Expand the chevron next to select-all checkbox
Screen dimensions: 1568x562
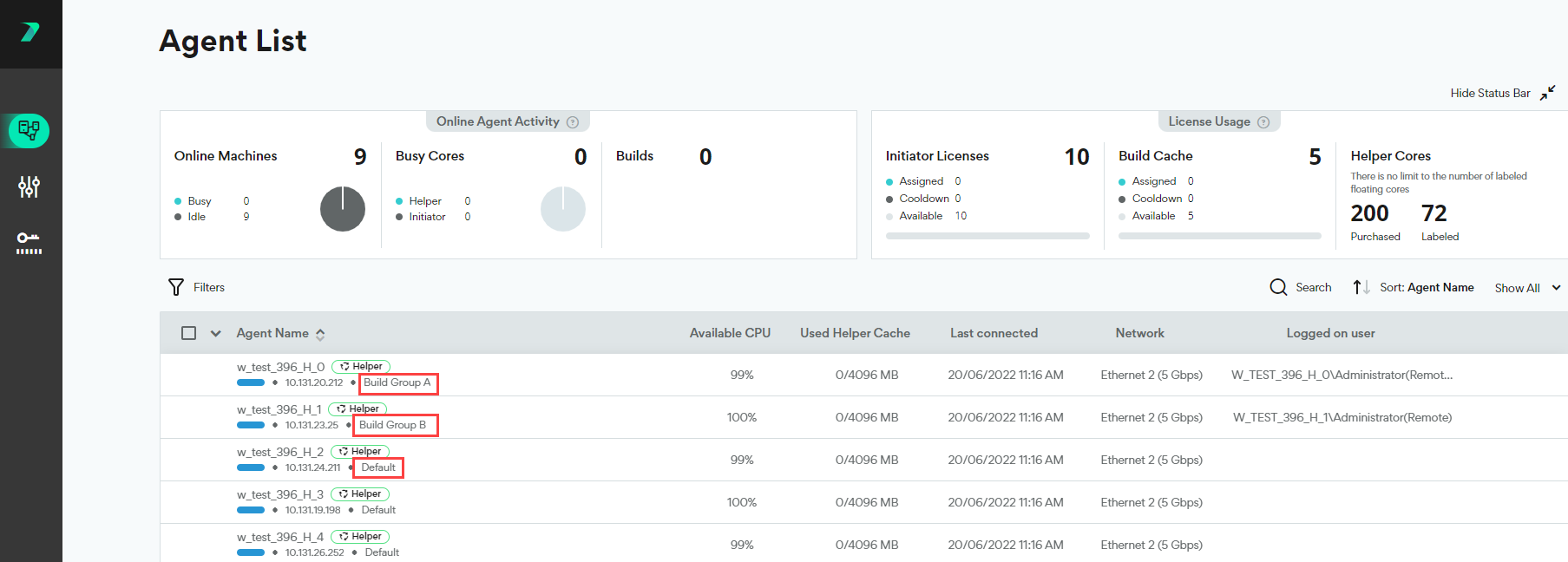(x=215, y=333)
